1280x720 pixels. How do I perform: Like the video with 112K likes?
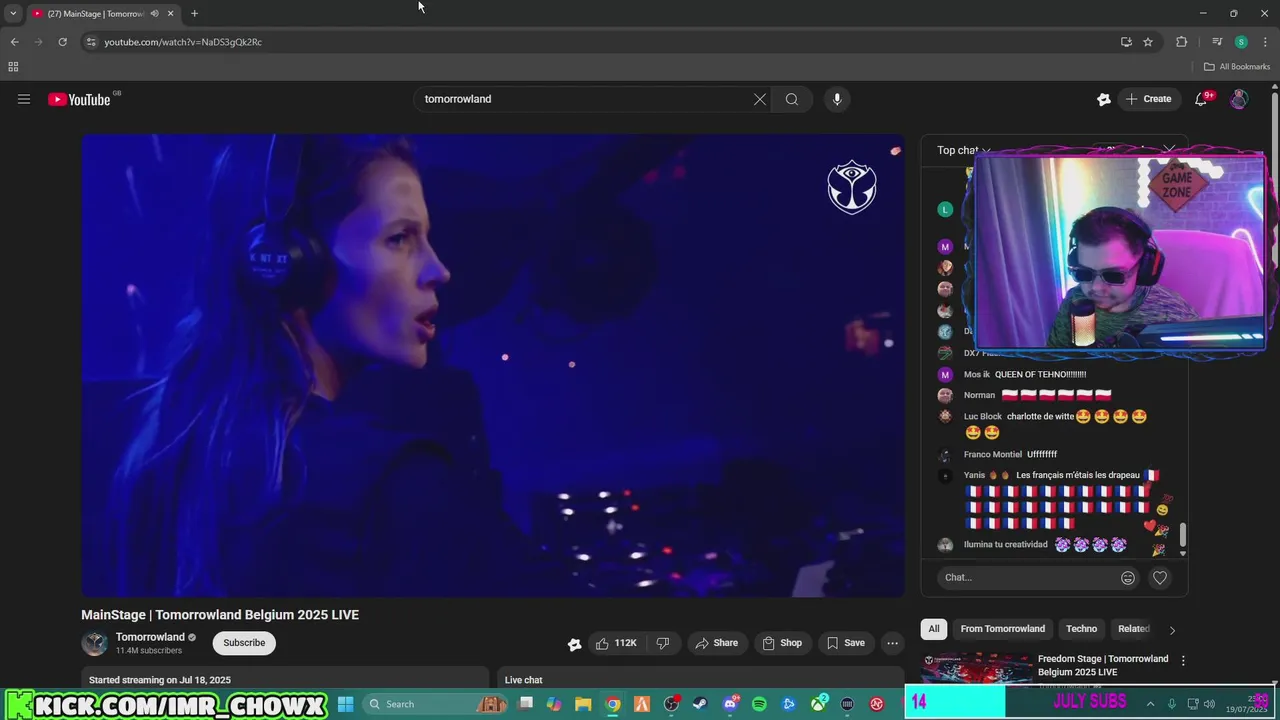pyautogui.click(x=616, y=643)
